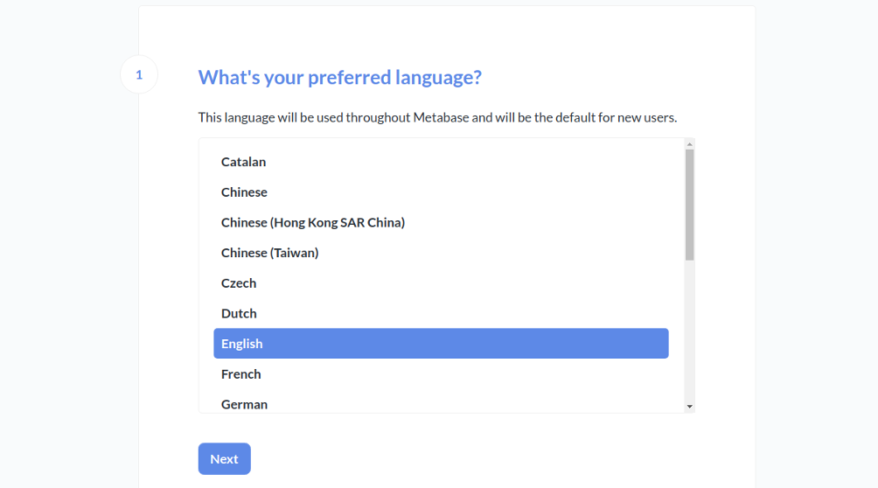Viewport: 878px width, 488px height.
Task: Click the language description text below the heading
Action: tap(437, 117)
